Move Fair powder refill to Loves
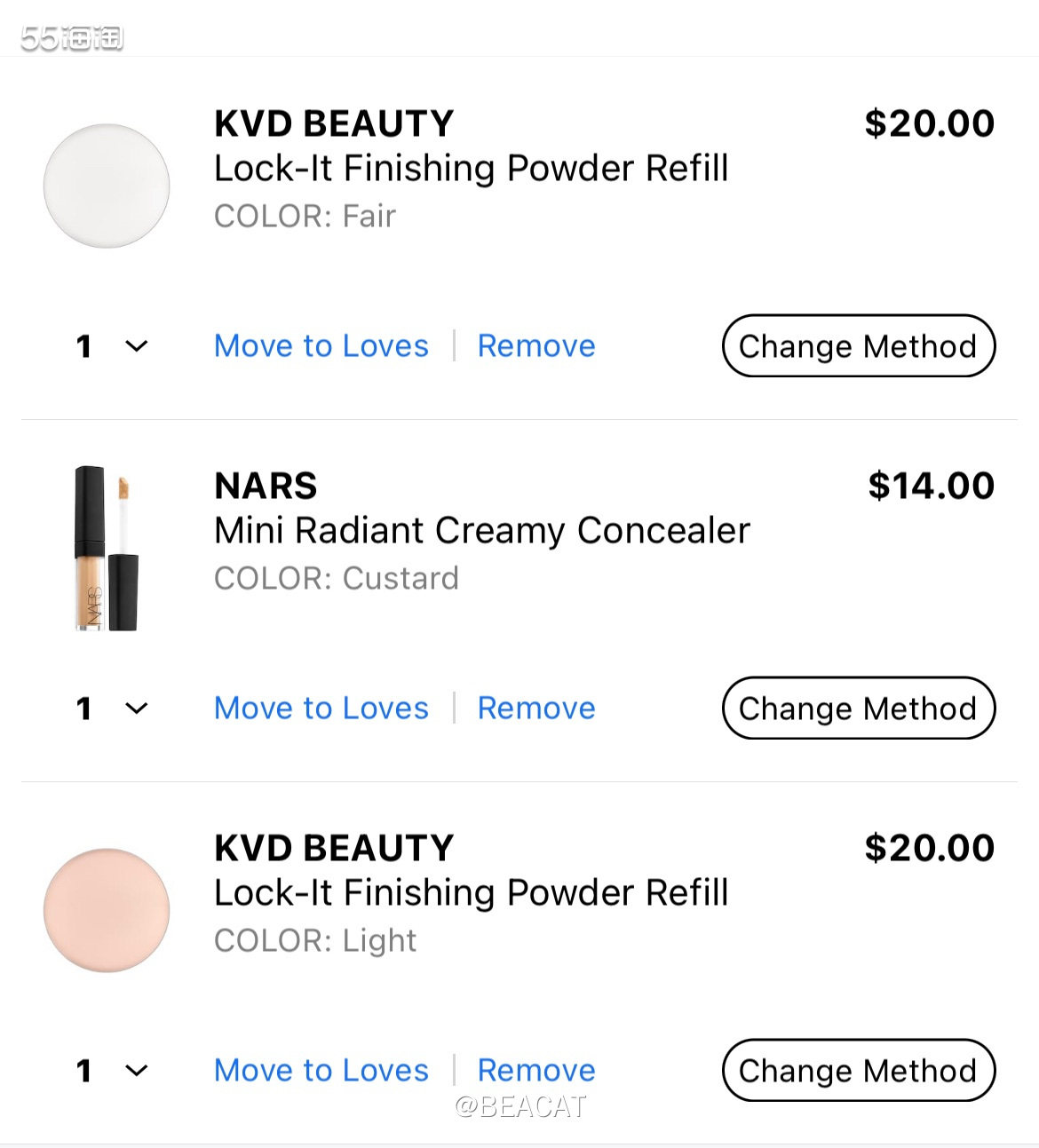The height and width of the screenshot is (1148, 1039). pos(321,346)
